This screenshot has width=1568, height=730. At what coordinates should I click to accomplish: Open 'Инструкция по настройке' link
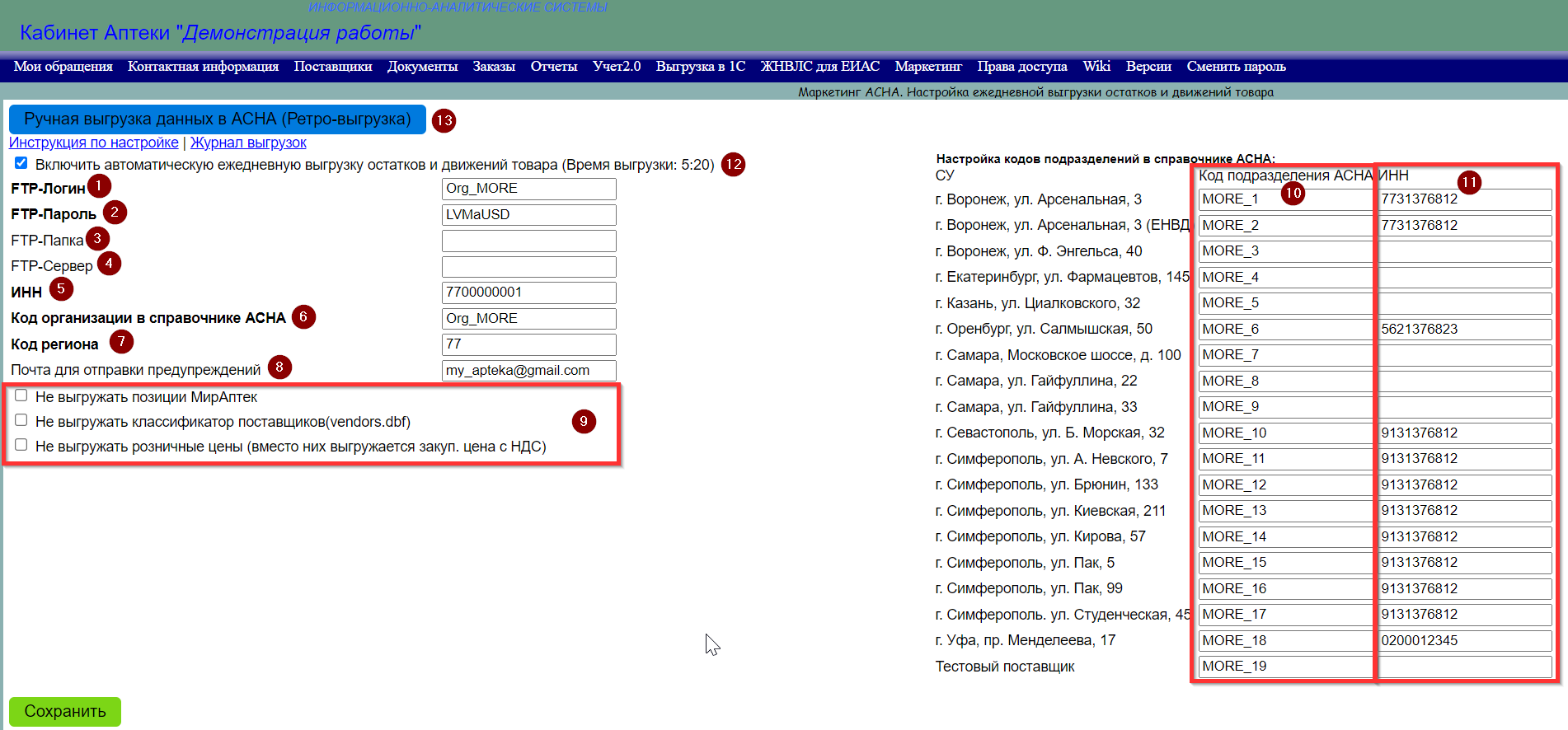pos(93,143)
